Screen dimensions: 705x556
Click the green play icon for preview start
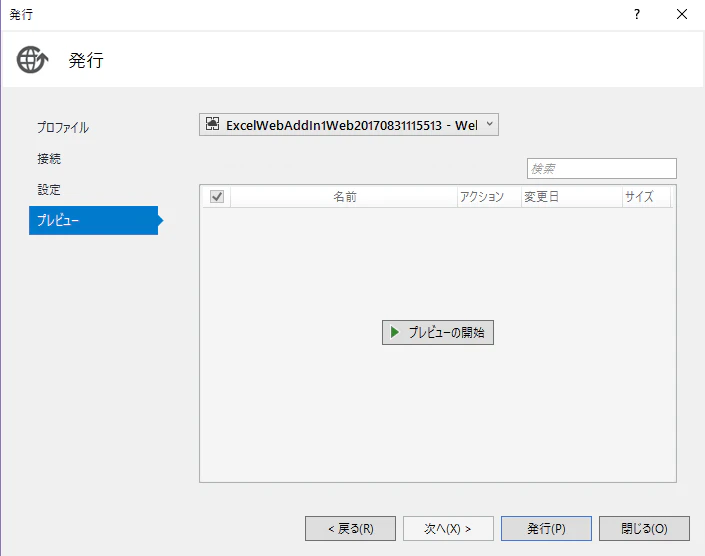coord(395,332)
